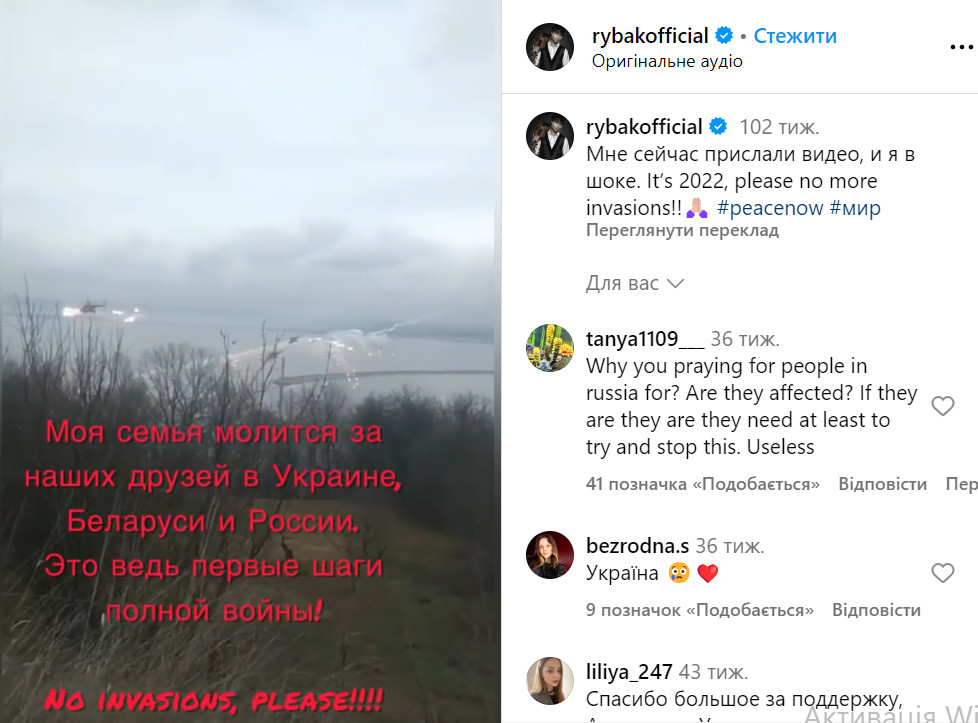This screenshot has height=723, width=978.
Task: Open tanya1109___ profile avatar
Action: [x=550, y=348]
